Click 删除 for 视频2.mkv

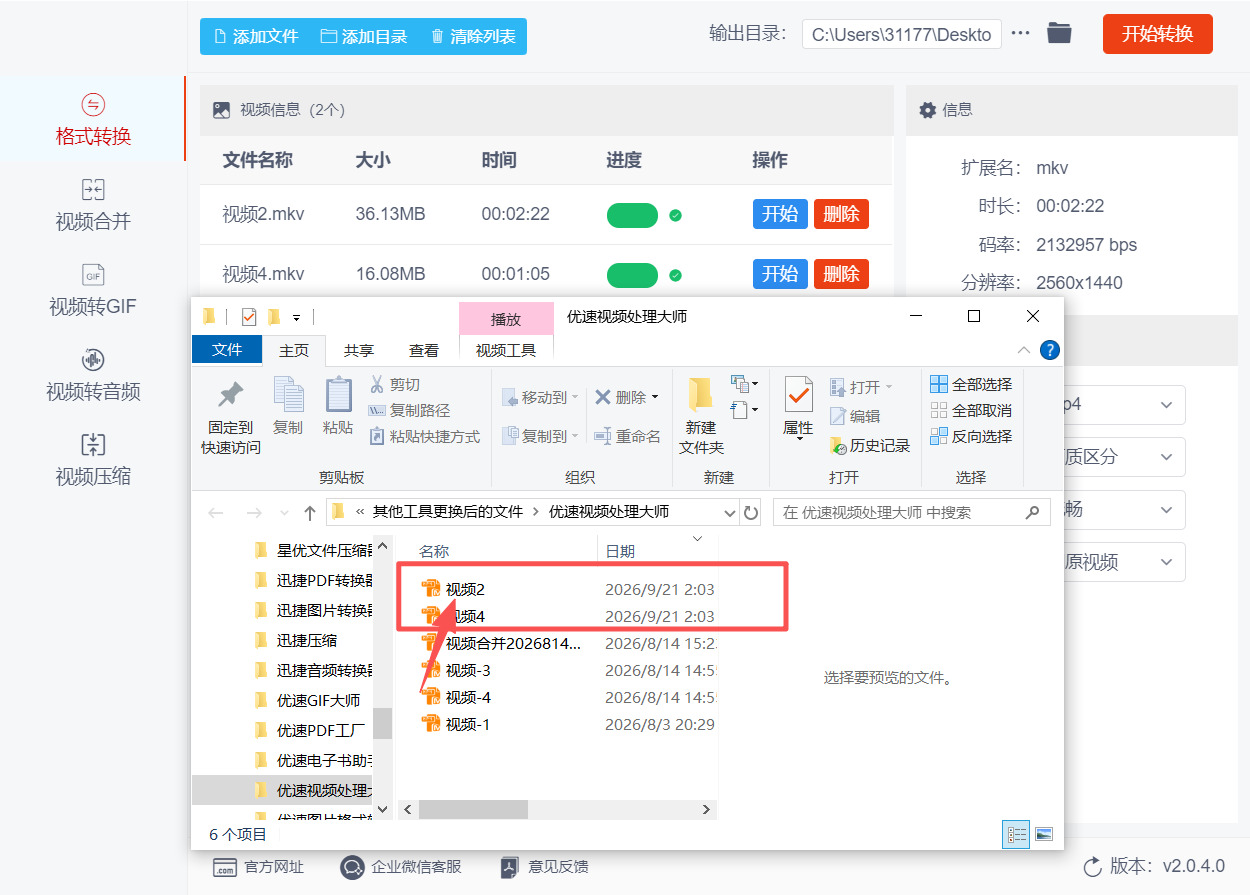click(841, 214)
